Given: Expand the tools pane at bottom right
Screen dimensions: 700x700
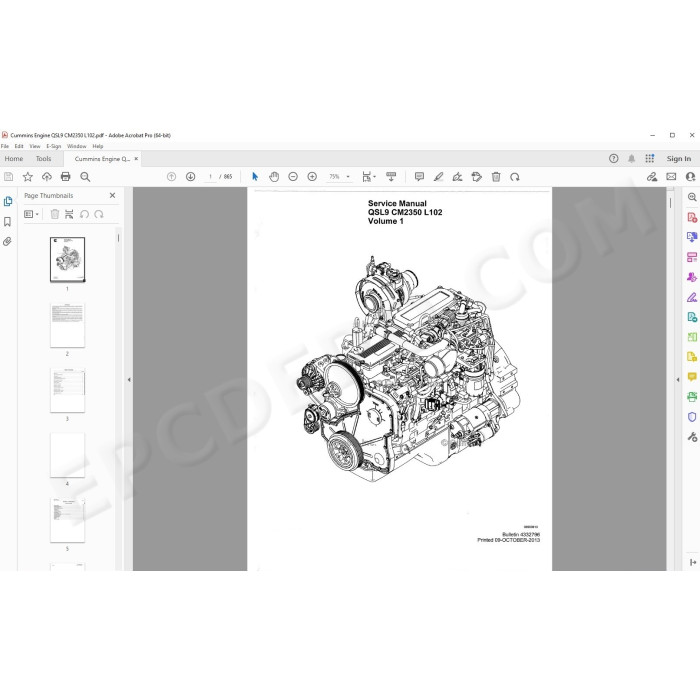Looking at the screenshot, I should pos(693,562).
